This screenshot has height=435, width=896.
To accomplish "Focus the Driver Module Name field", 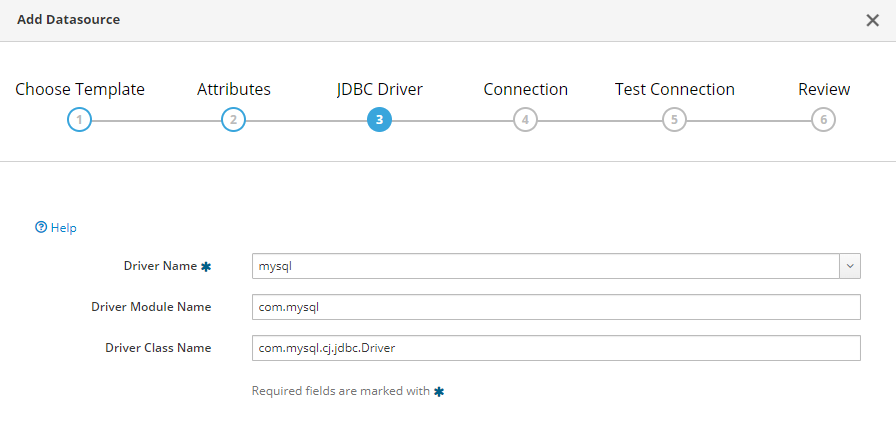I will pyautogui.click(x=556, y=307).
